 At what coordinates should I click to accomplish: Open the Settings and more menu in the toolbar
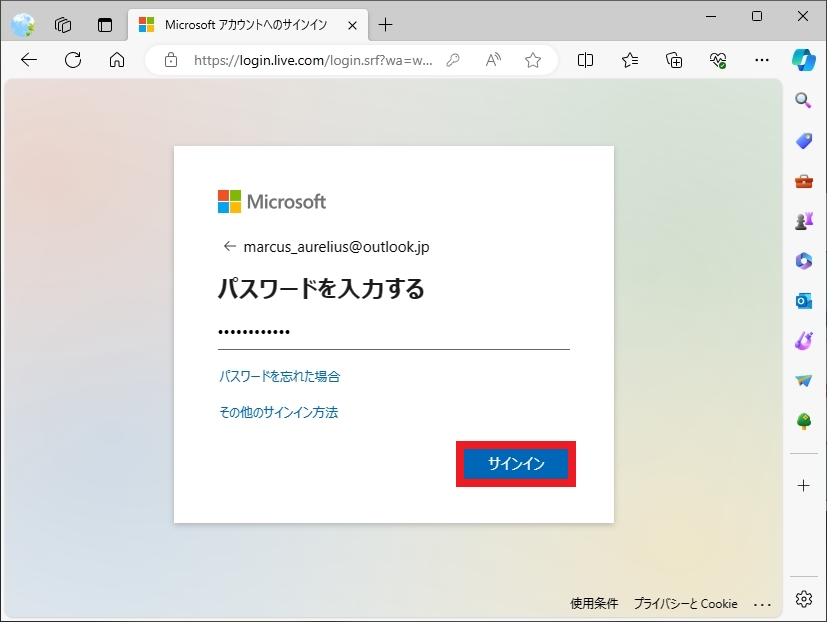(762, 60)
